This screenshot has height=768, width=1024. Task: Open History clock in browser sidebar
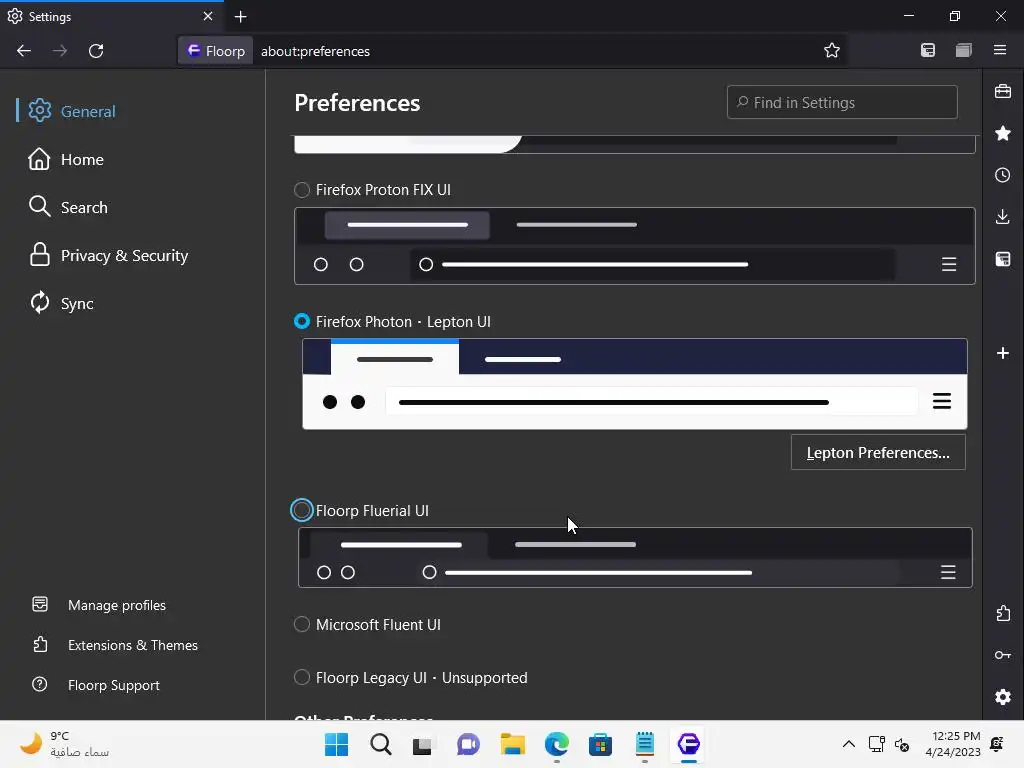pyautogui.click(x=1003, y=175)
